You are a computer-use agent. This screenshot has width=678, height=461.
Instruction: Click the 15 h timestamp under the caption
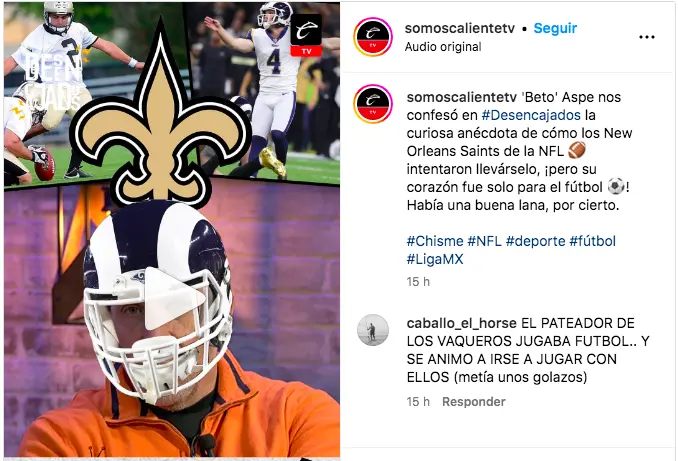(418, 282)
